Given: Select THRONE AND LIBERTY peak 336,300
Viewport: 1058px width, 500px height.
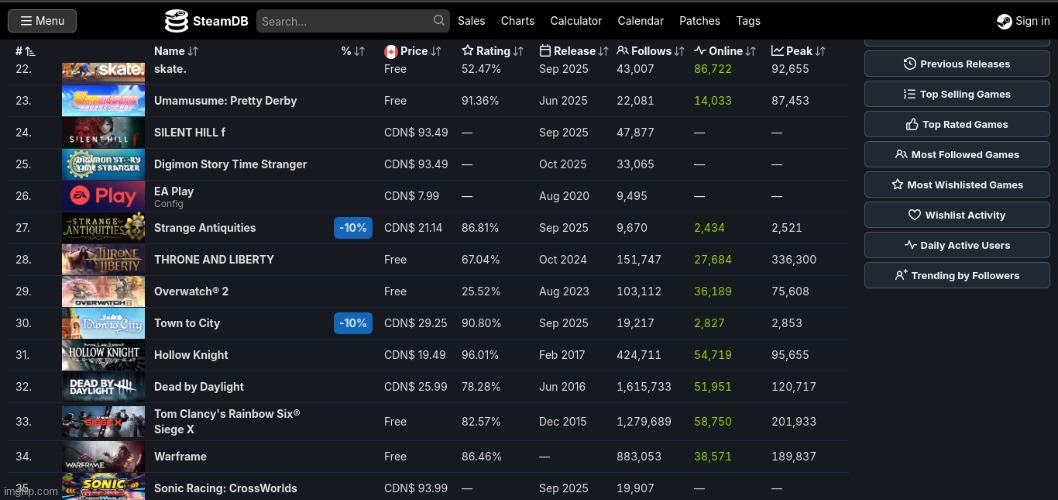Looking at the screenshot, I should point(794,259).
